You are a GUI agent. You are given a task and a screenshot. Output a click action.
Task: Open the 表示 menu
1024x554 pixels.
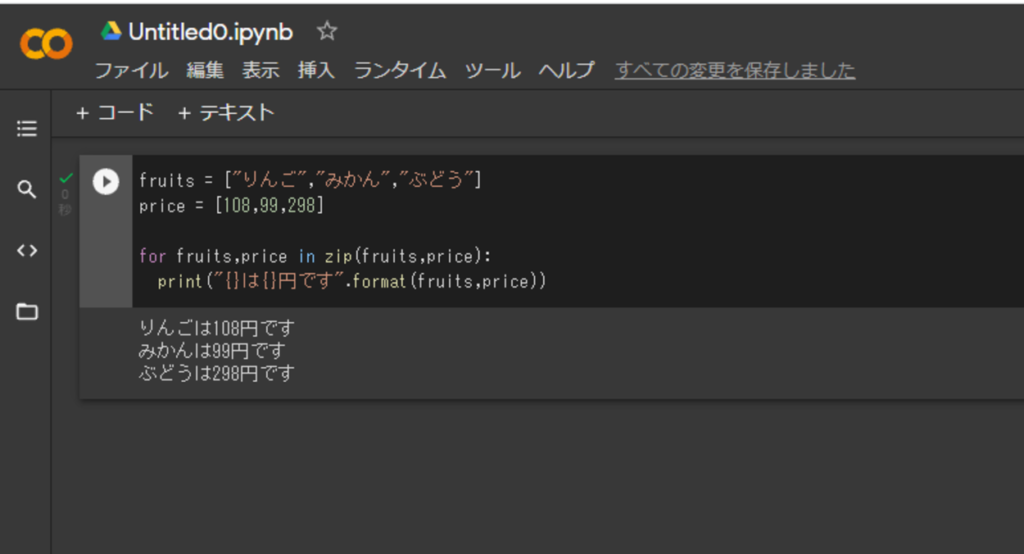click(260, 71)
